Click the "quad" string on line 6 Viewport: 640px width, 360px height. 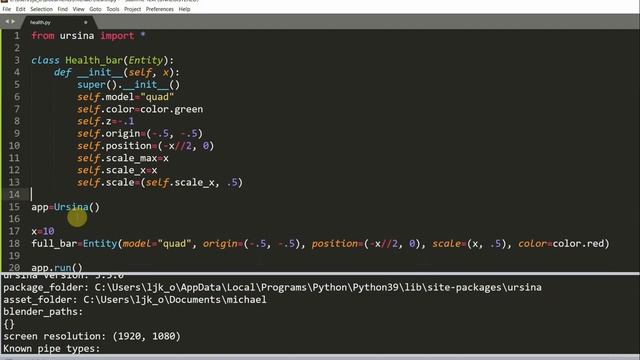(x=157, y=97)
